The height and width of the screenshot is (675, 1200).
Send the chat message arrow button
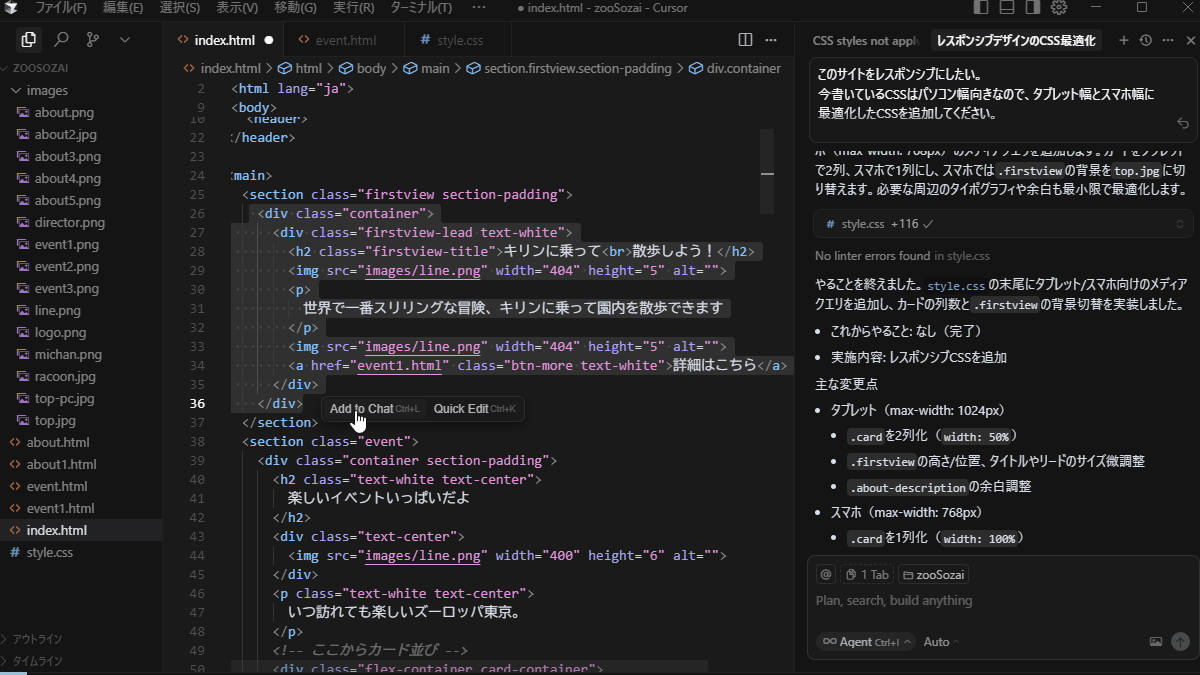1180,642
